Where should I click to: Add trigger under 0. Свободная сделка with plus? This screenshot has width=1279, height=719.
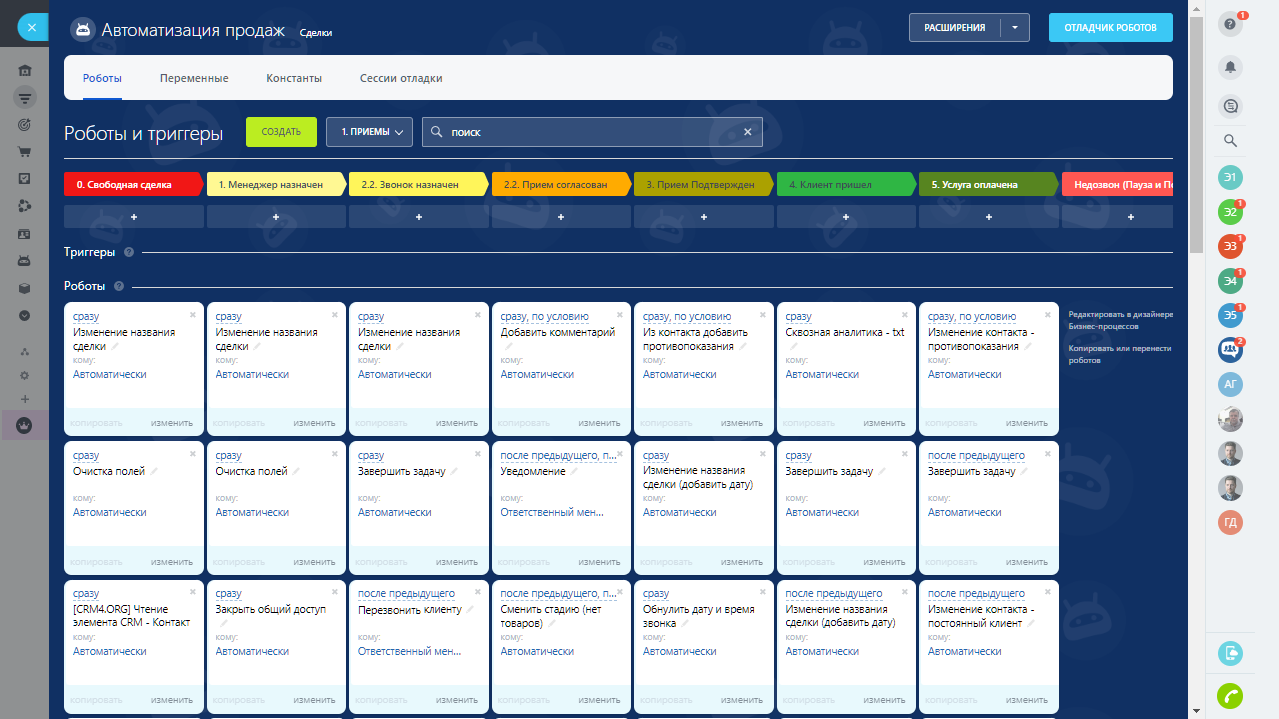(x=134, y=216)
